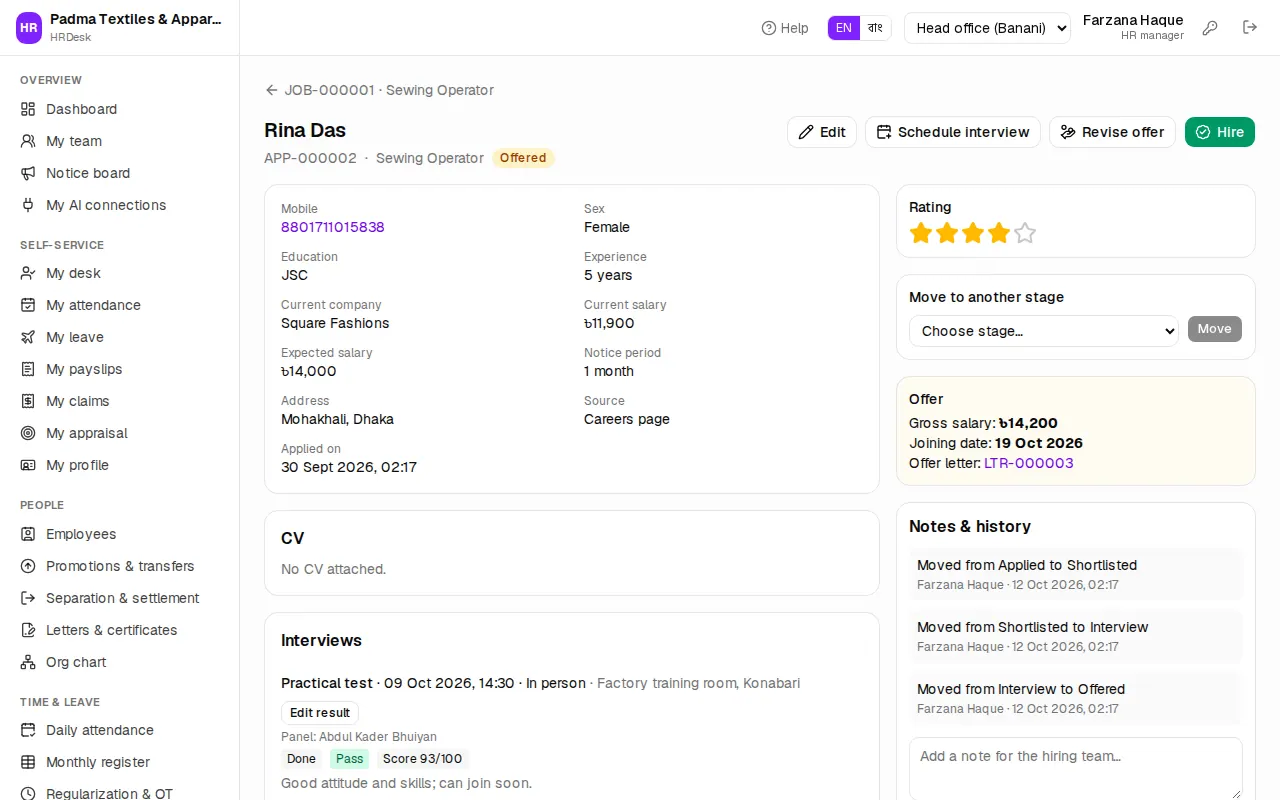Open Letters & certificates
Screen dimensions: 1280x800
coord(120,630)
